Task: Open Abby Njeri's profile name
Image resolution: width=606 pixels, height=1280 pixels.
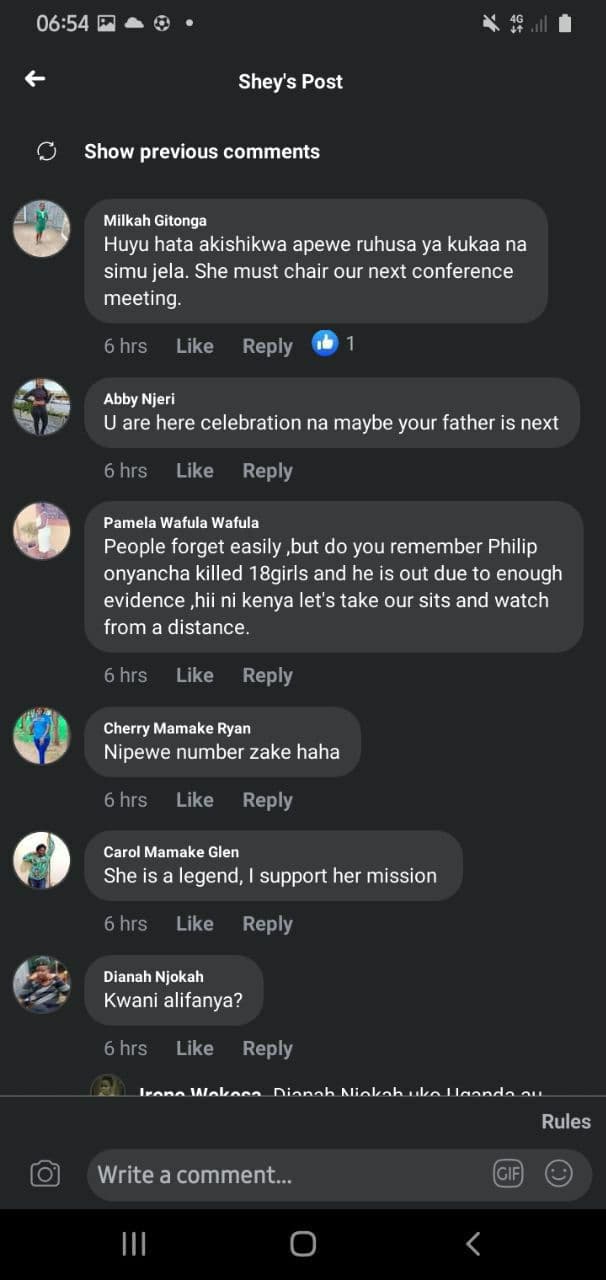Action: 139,399
